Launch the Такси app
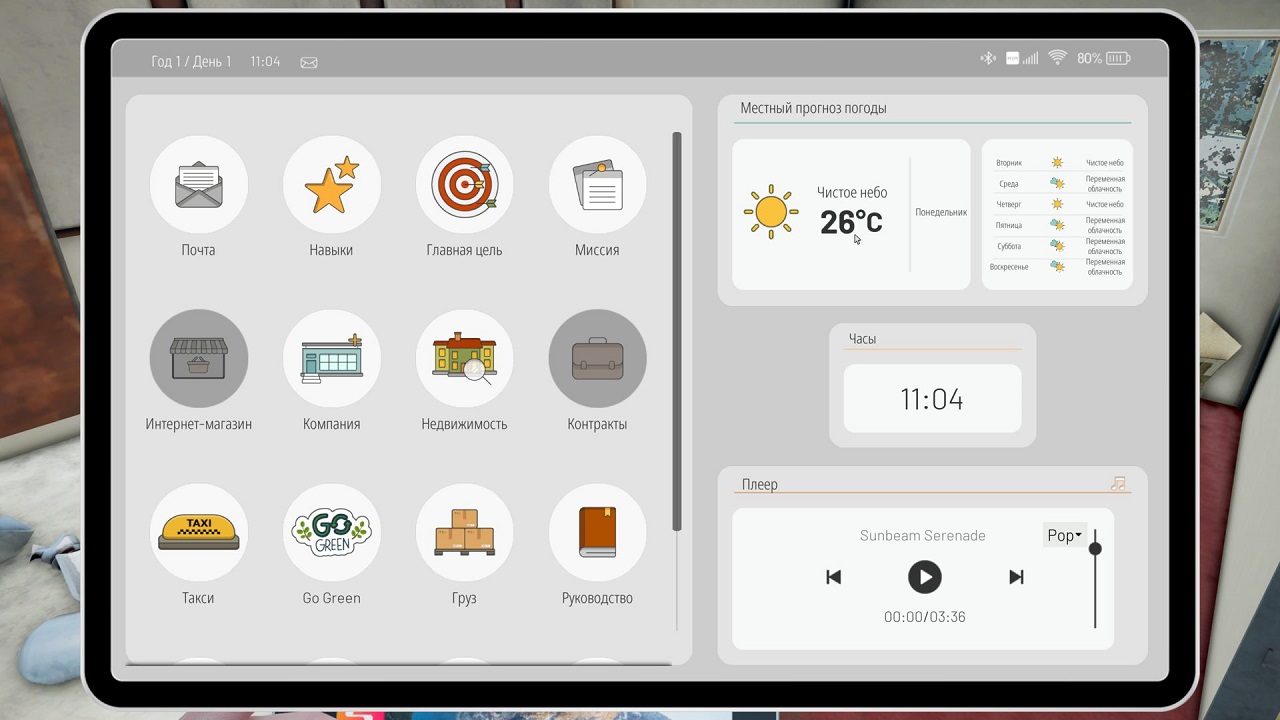 click(x=198, y=533)
